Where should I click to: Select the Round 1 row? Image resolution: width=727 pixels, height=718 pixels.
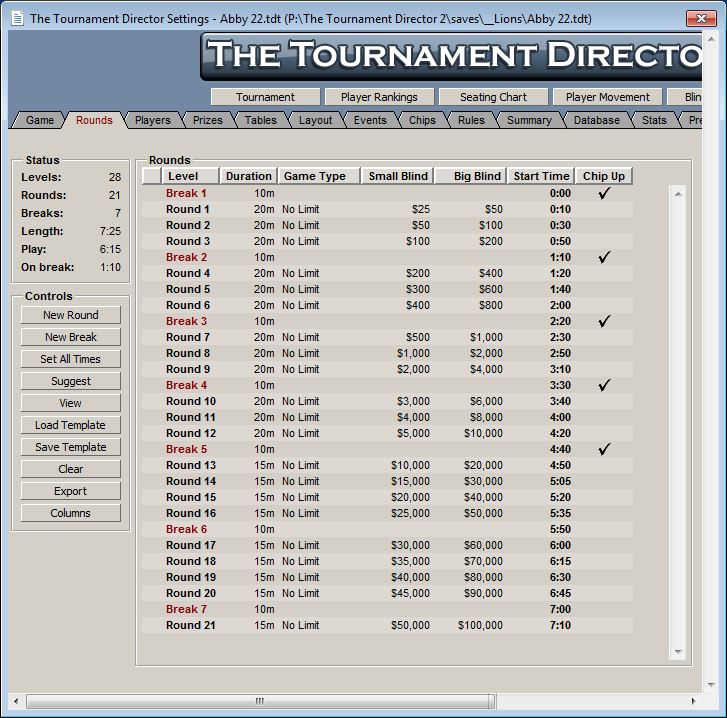tap(387, 209)
